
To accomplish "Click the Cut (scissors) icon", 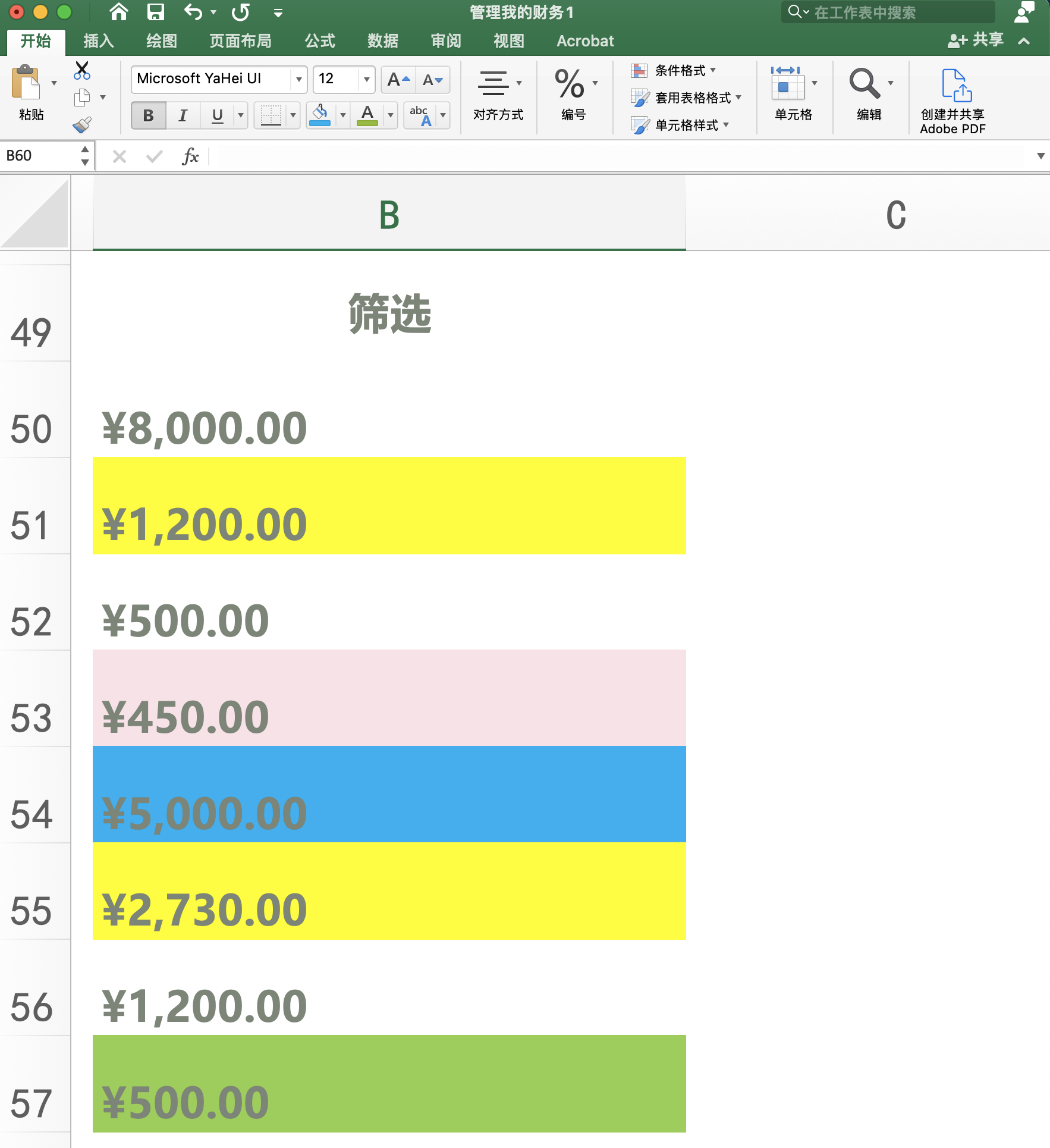I will [x=82, y=69].
